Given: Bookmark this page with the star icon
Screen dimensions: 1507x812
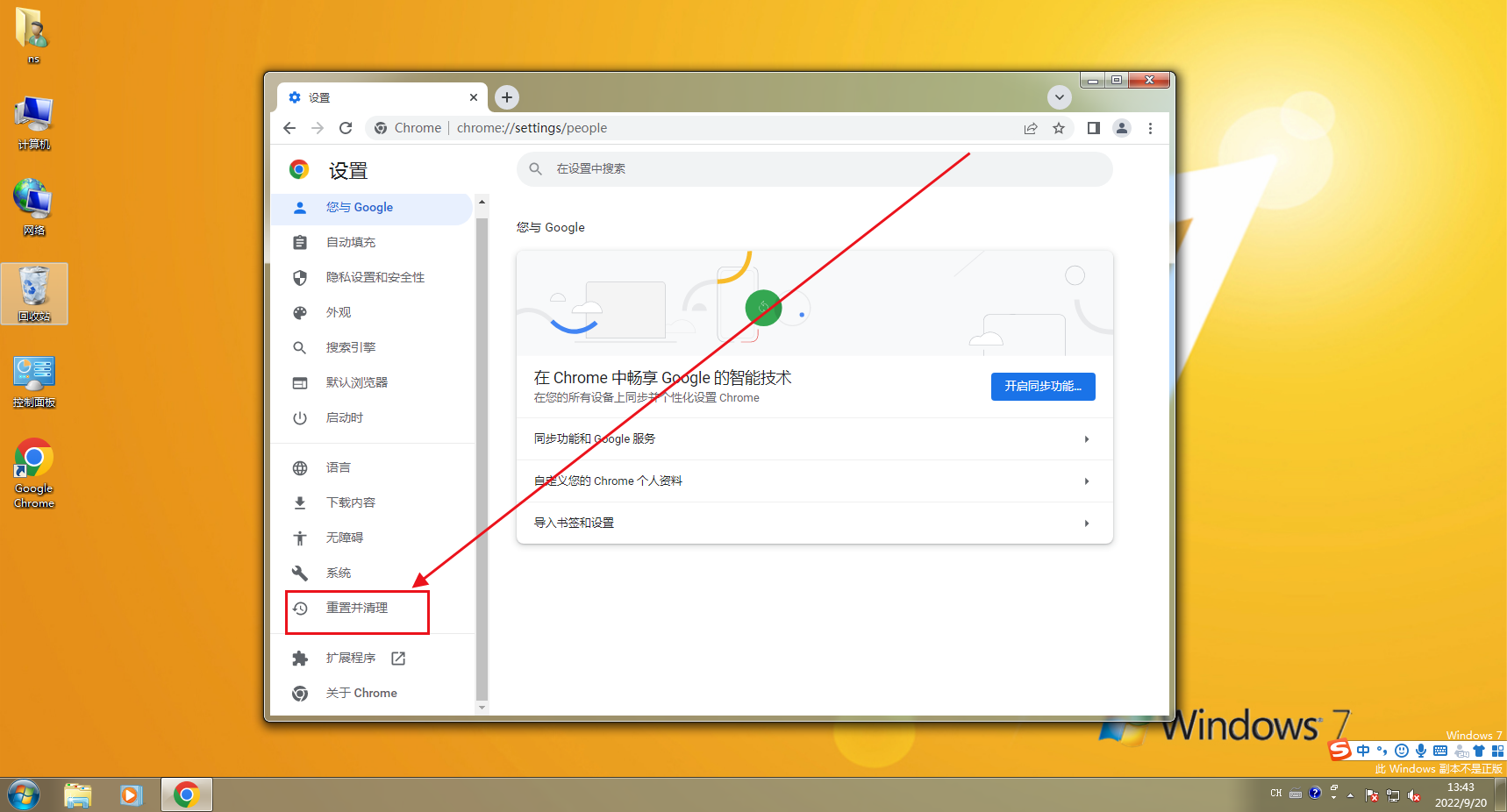Looking at the screenshot, I should click(1059, 128).
